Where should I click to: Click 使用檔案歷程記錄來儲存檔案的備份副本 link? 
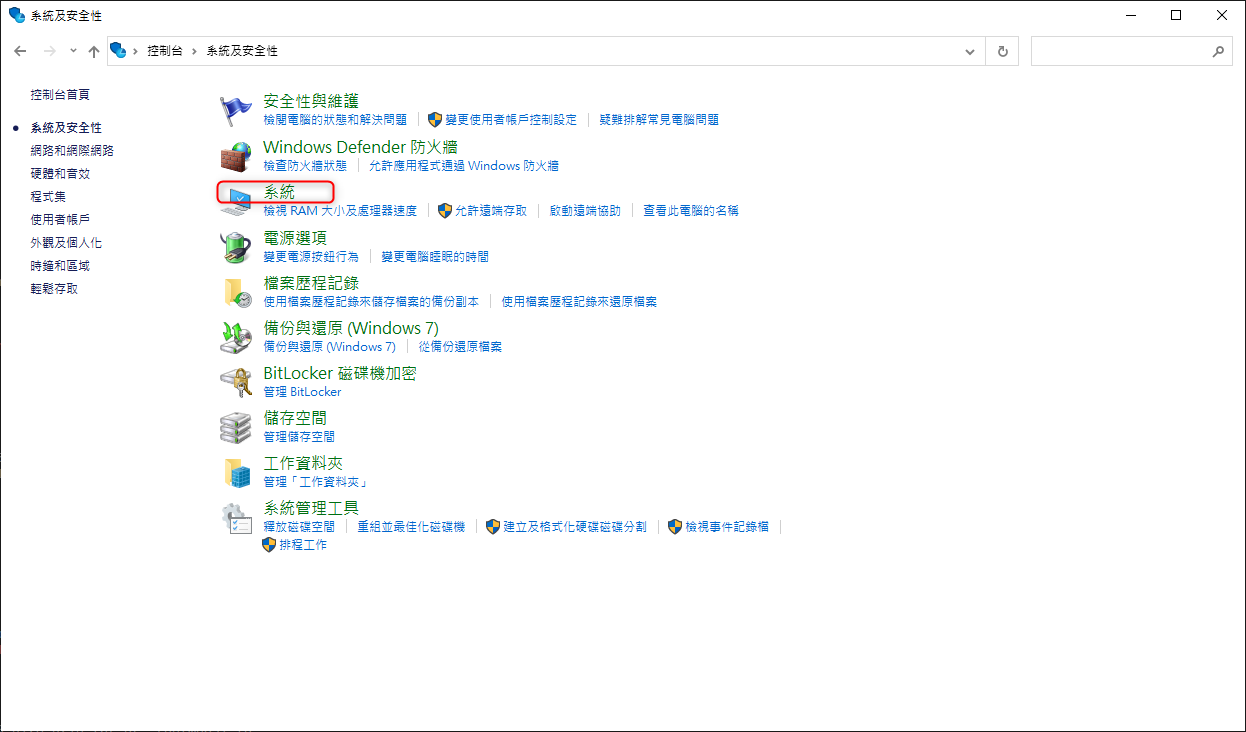point(371,302)
